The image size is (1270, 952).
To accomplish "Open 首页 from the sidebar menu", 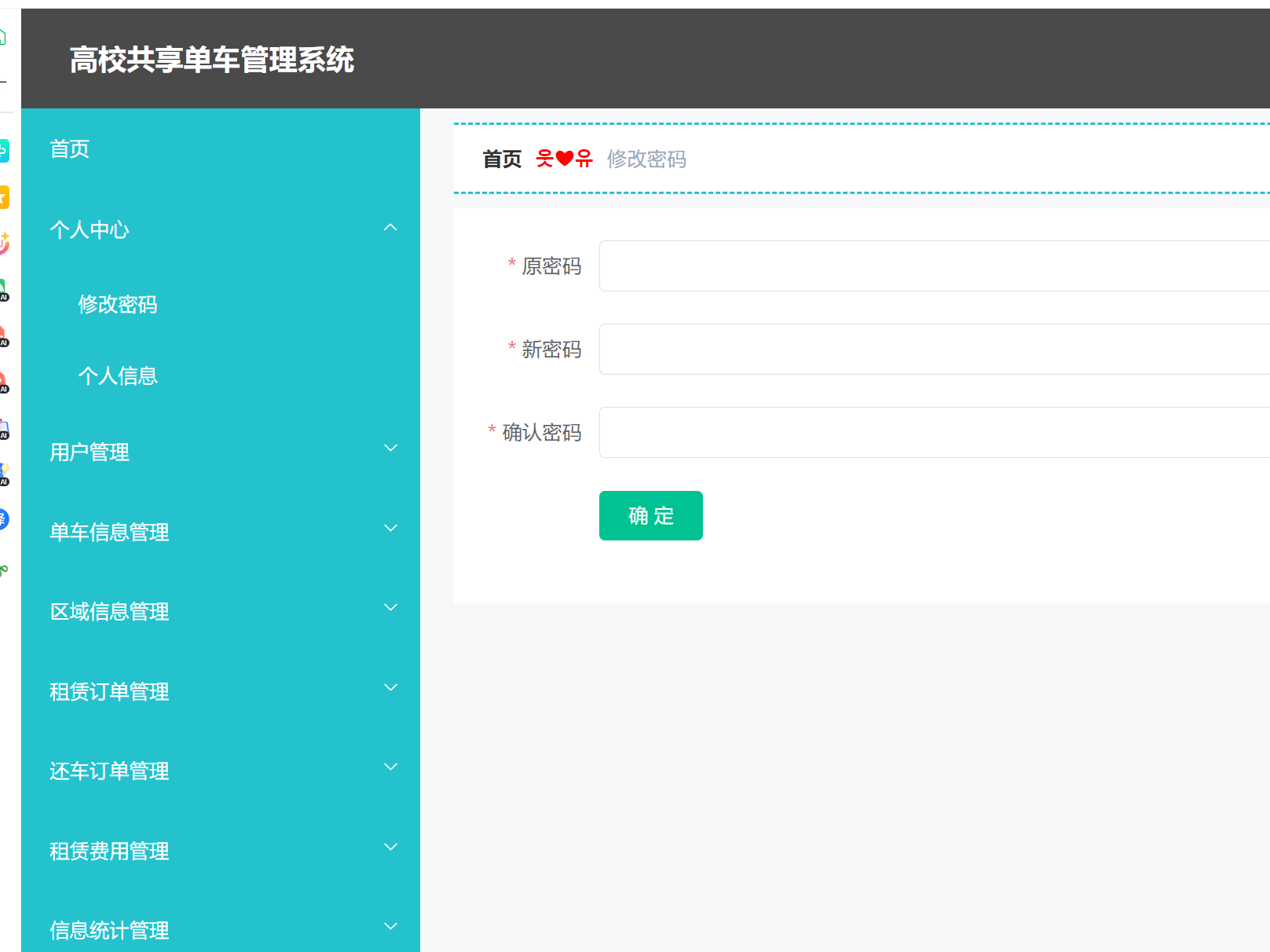I will (x=69, y=148).
